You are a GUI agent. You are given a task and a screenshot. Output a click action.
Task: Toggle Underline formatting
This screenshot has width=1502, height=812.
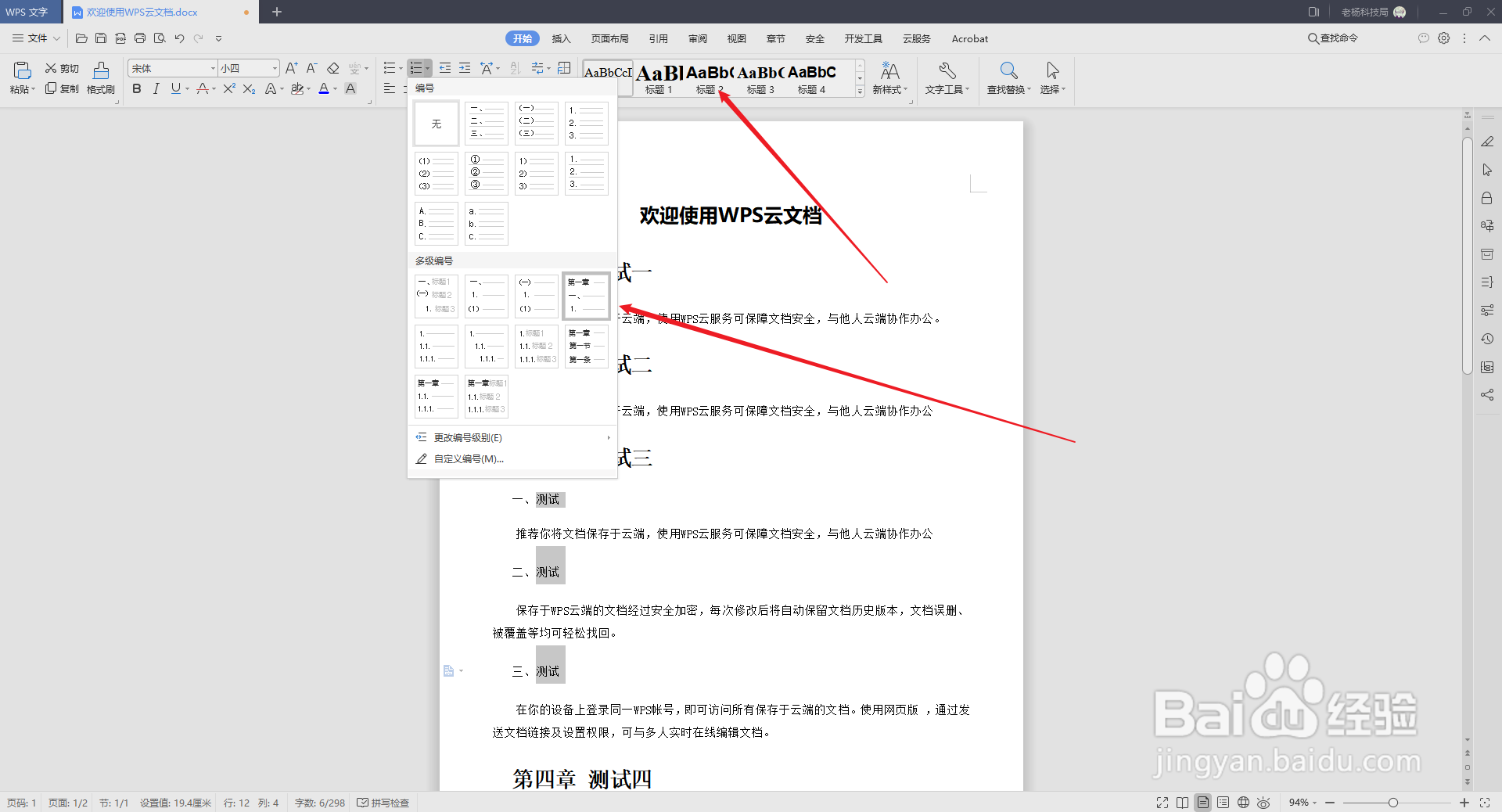(175, 89)
